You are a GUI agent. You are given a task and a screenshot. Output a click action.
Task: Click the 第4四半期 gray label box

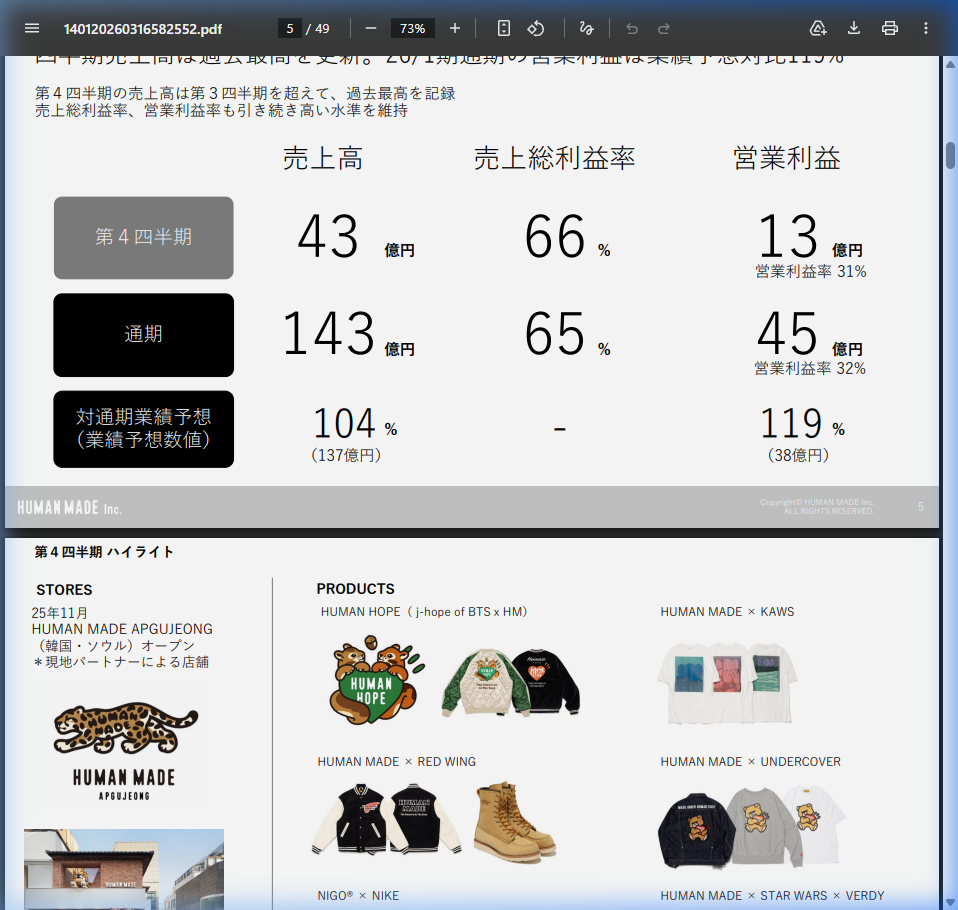(x=144, y=238)
